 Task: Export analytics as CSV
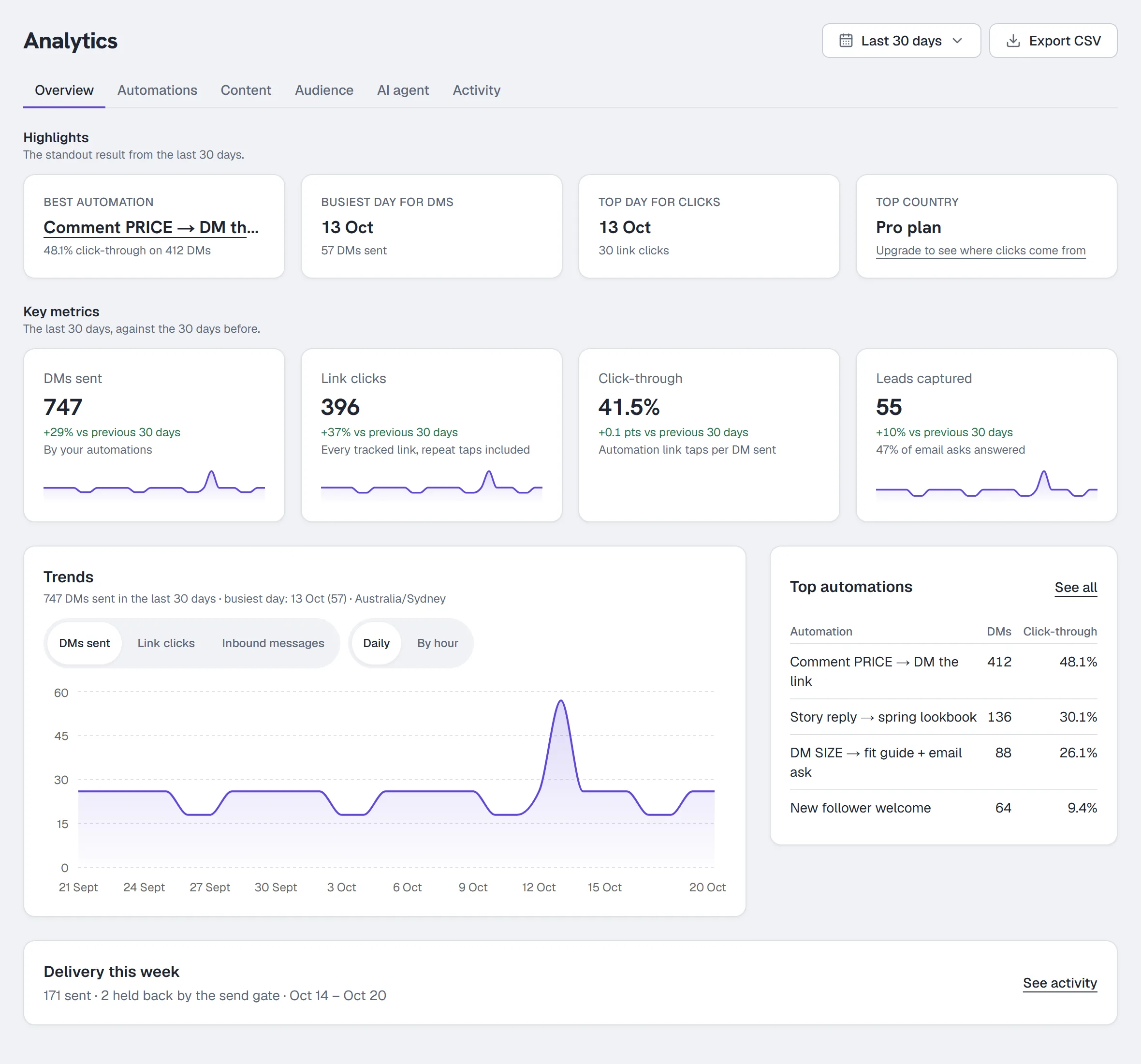click(x=1053, y=41)
